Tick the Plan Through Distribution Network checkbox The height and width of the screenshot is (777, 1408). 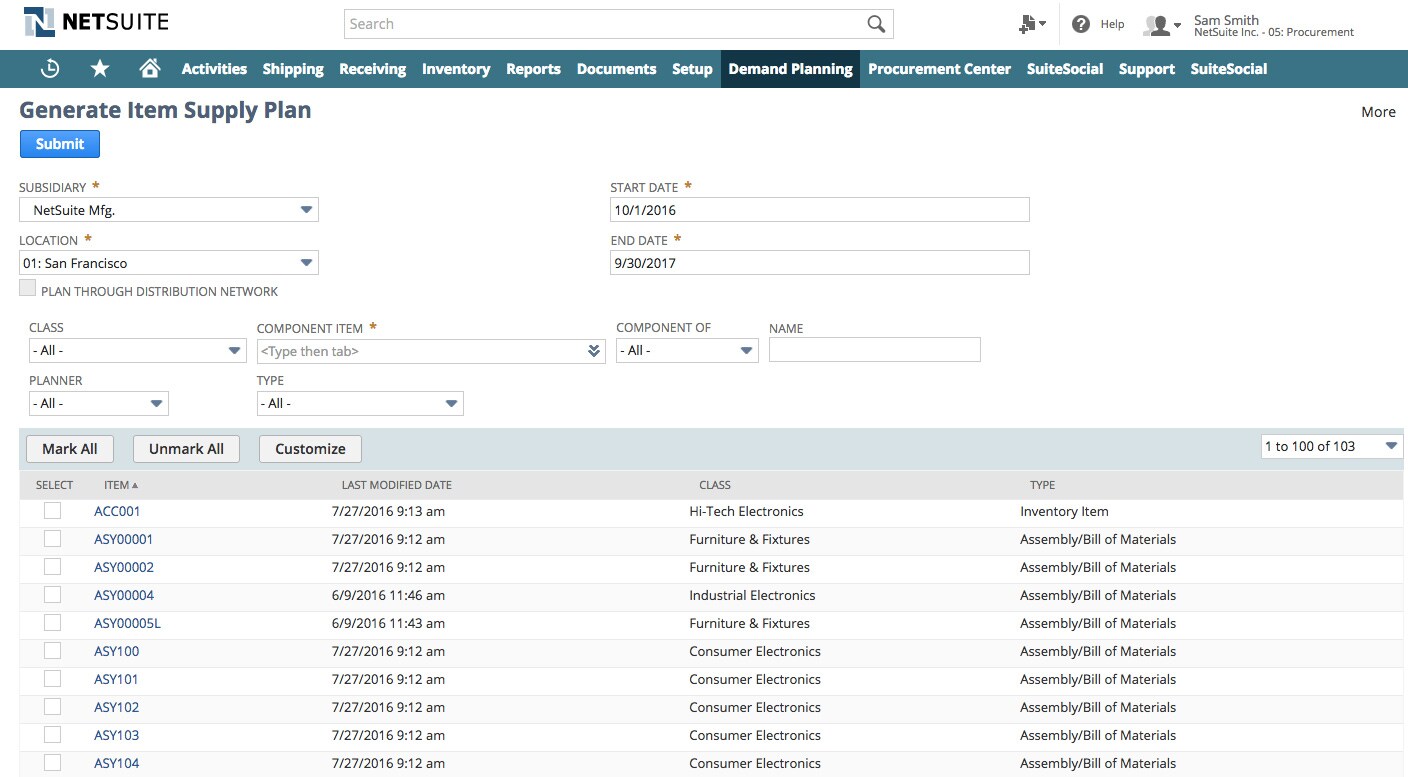pos(28,288)
